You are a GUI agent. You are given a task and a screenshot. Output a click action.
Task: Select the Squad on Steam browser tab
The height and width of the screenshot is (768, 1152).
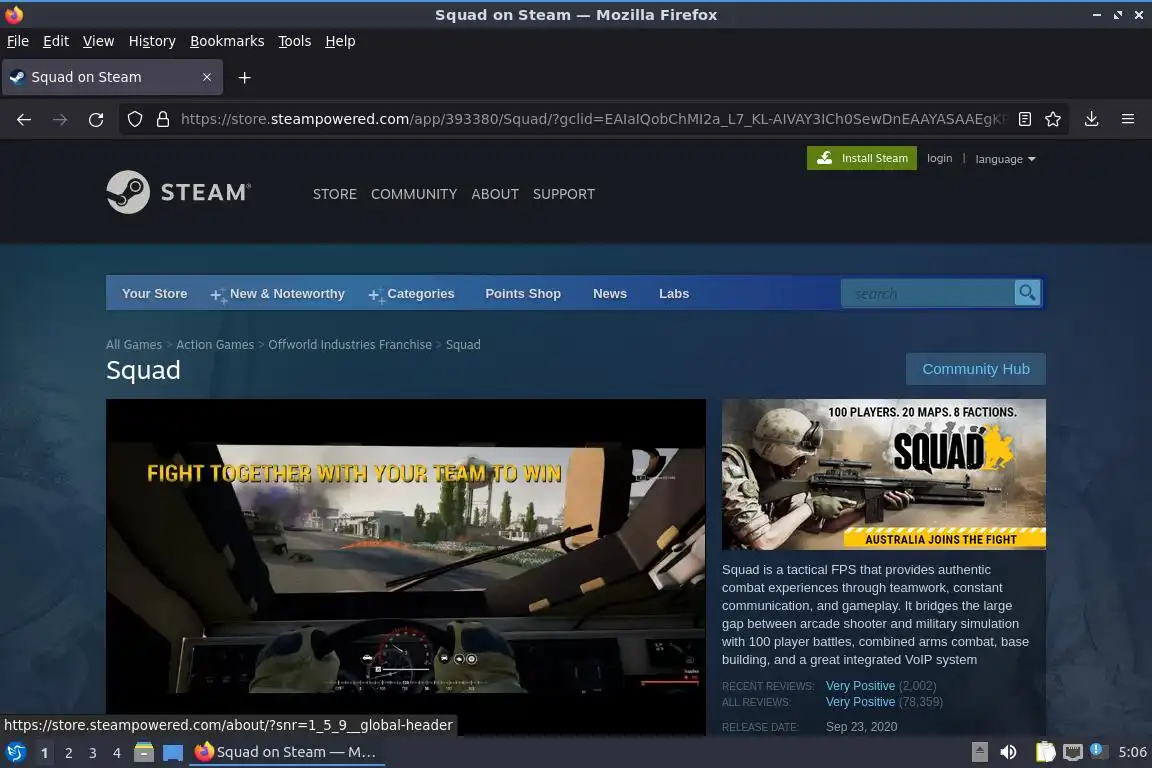(x=112, y=77)
